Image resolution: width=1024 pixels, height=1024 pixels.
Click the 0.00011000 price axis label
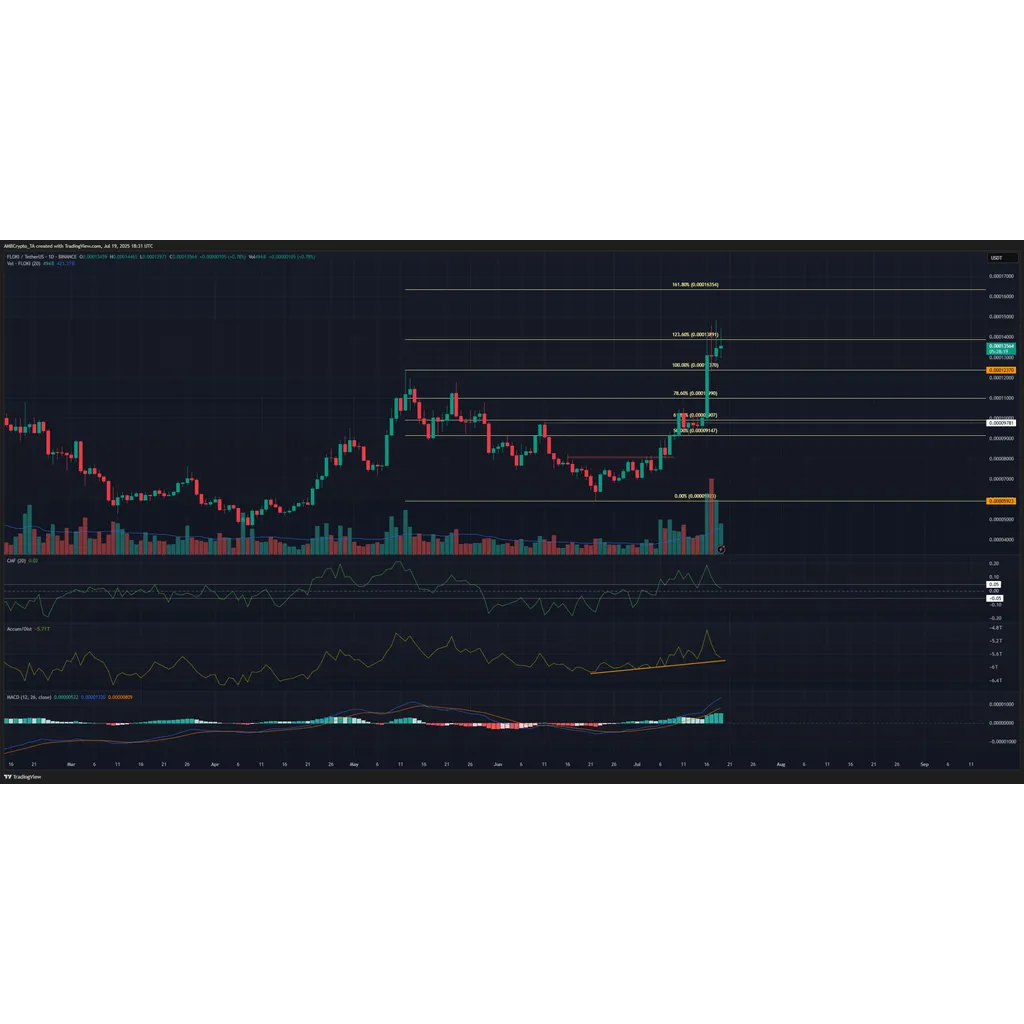(x=1001, y=398)
